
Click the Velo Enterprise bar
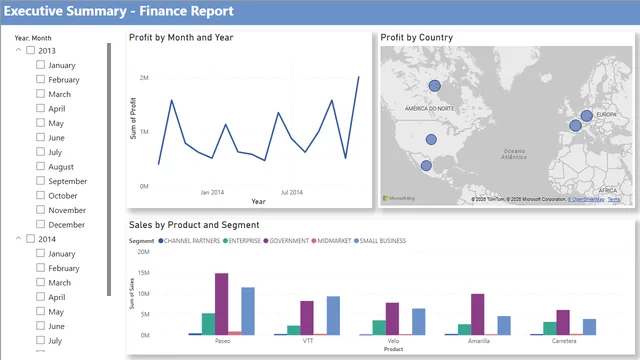(x=379, y=328)
